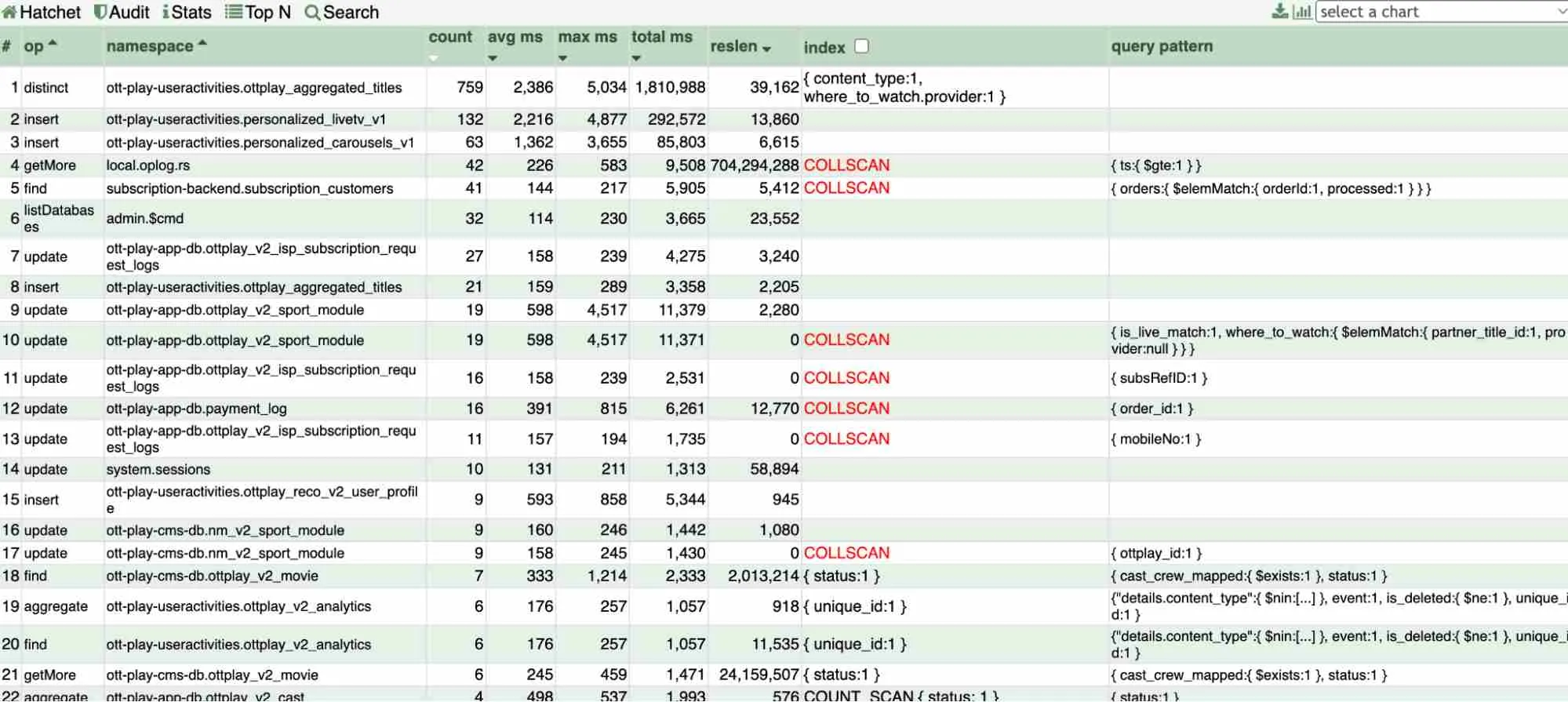The height and width of the screenshot is (702, 1568).
Task: Click COLLSCAN in row 17 nm_v2_sport_module
Action: [x=846, y=552]
